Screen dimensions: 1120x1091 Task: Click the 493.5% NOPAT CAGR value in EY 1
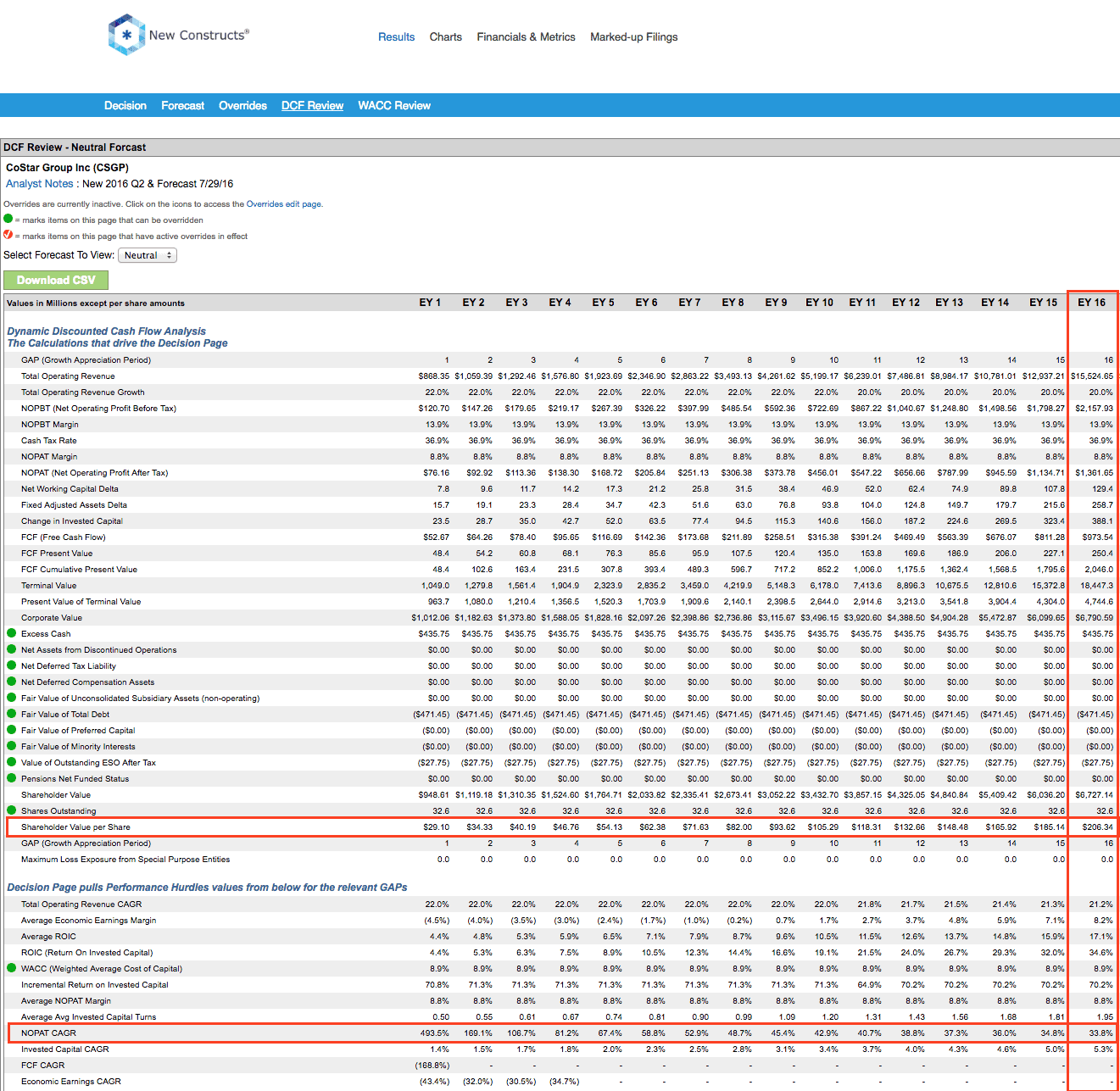(433, 1033)
